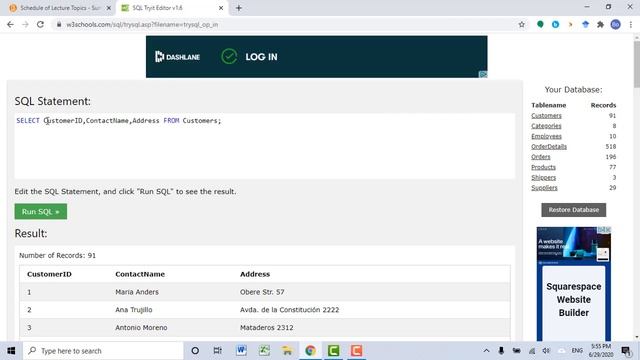The width and height of the screenshot is (640, 360).
Task: Open the Chrome profile avatar
Action: tap(616, 24)
